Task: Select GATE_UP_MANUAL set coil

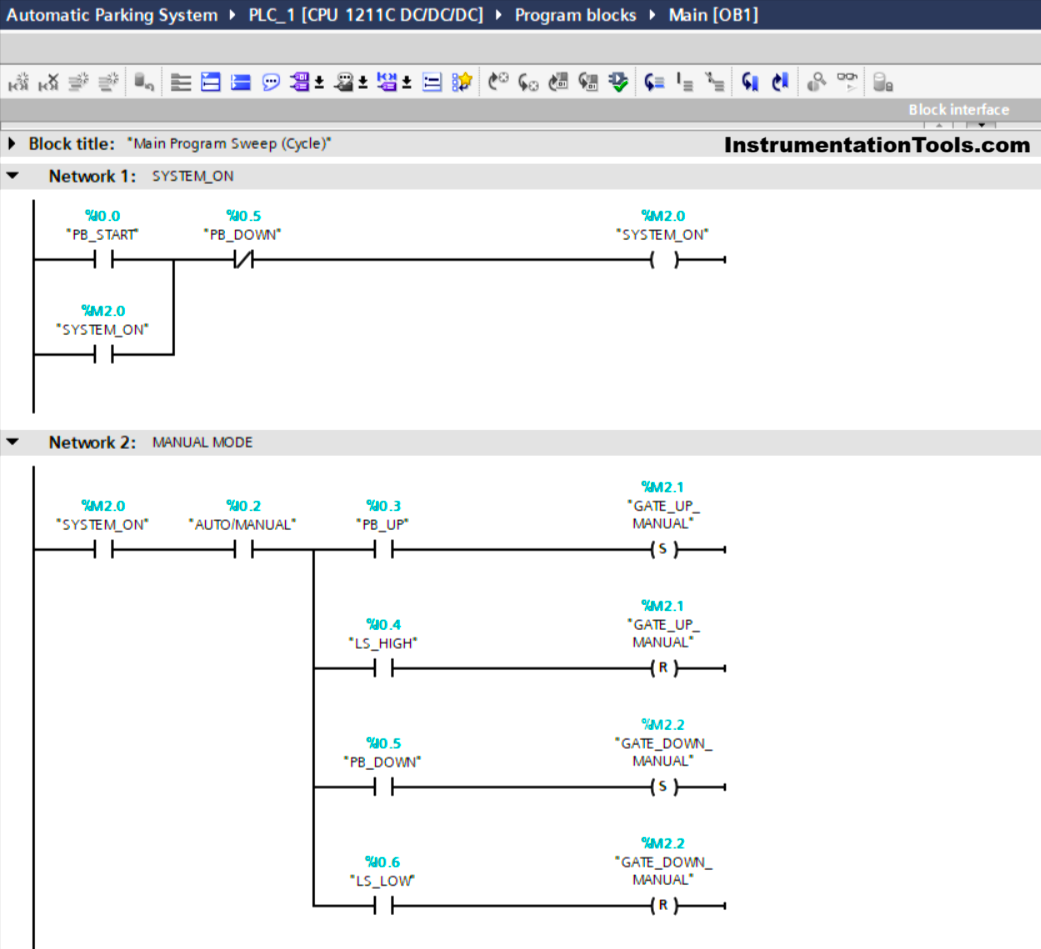Action: click(x=664, y=549)
